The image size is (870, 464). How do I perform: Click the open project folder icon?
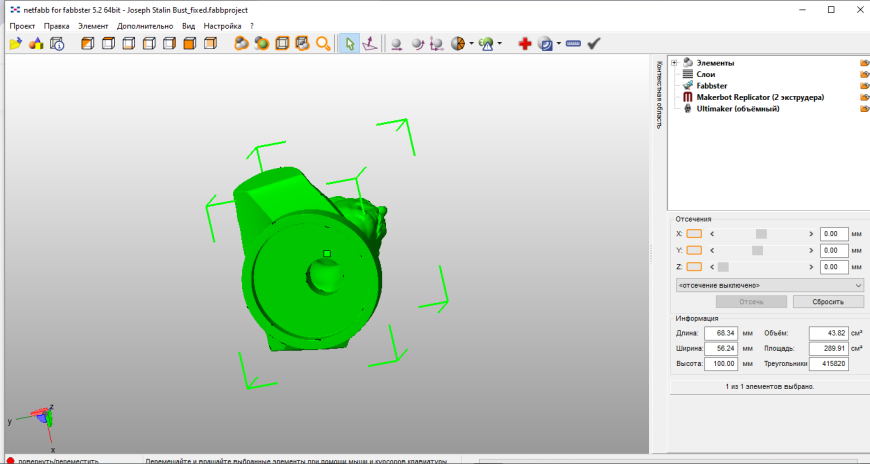tap(14, 44)
